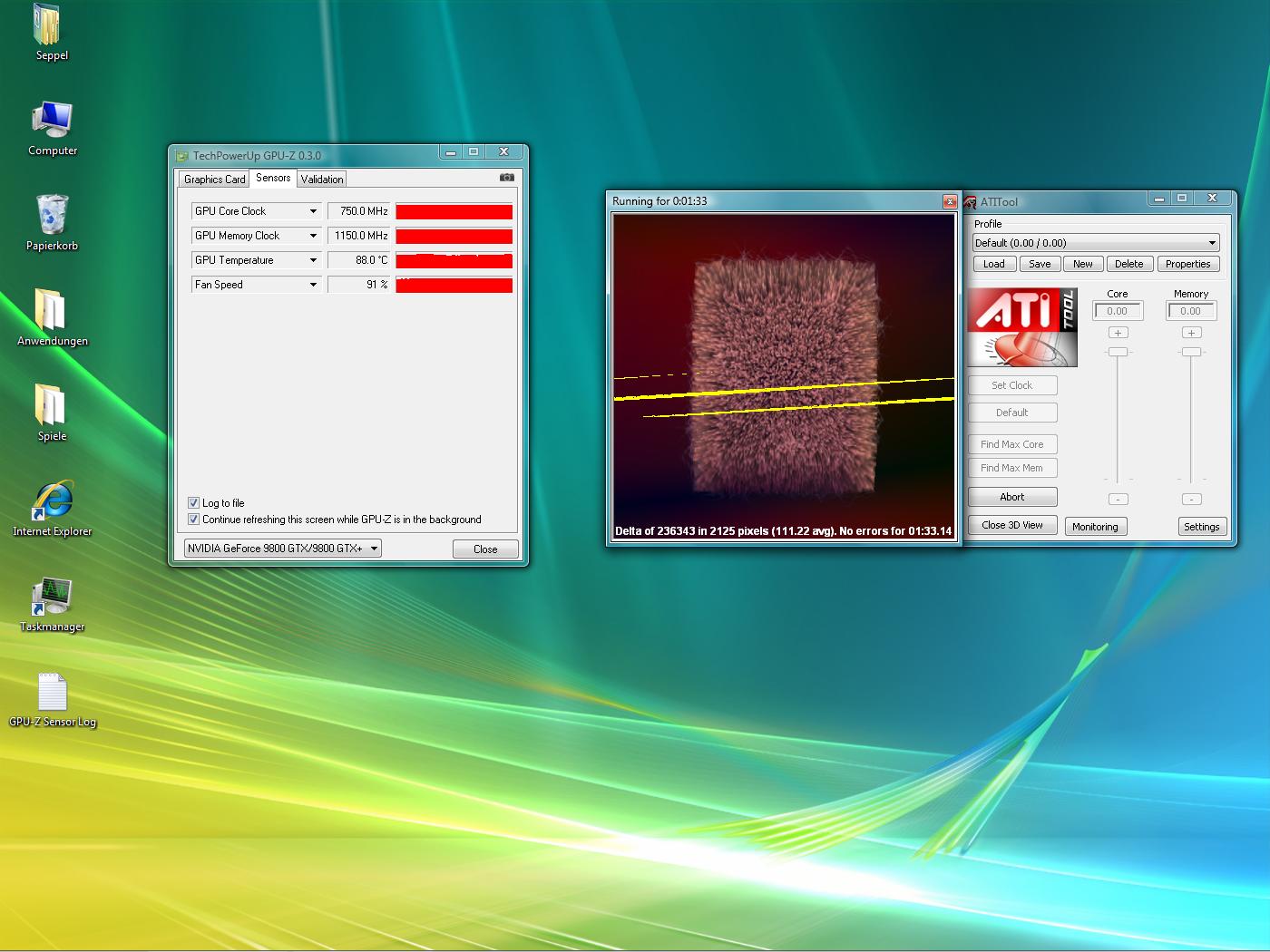Launch the Taskmanager desktop shortcut

[x=52, y=596]
